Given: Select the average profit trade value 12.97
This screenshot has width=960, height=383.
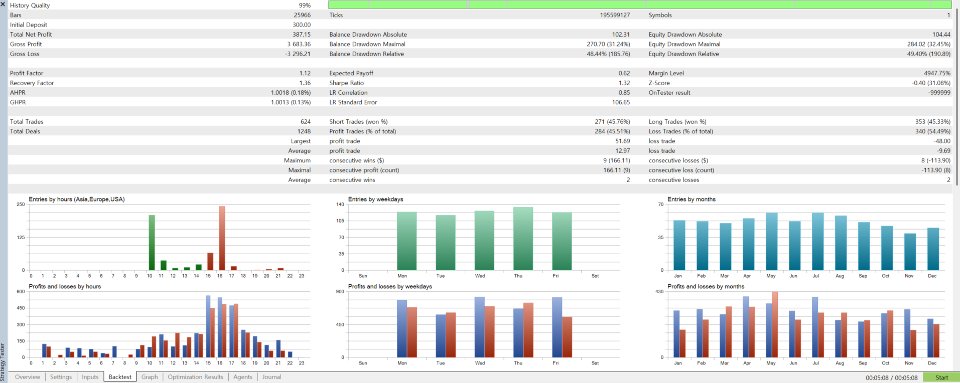Looking at the screenshot, I should click(622, 151).
